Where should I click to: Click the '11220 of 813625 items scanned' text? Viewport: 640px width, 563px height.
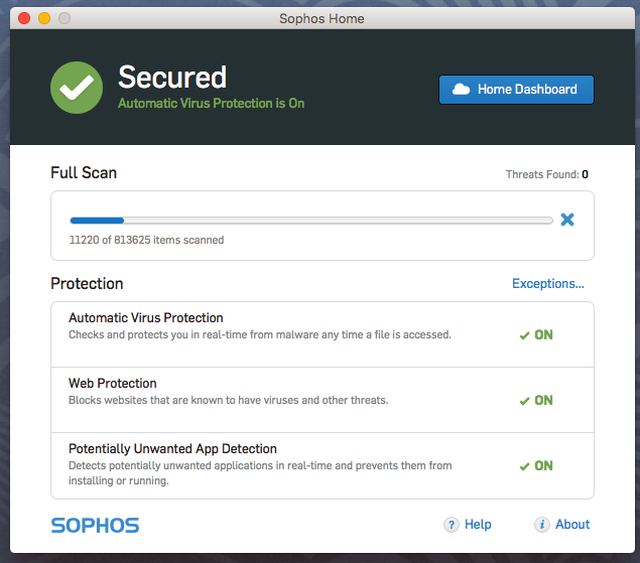(x=147, y=240)
